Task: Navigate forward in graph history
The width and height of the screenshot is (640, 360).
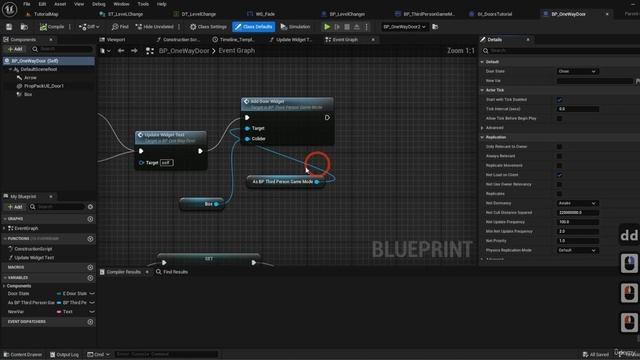Action: coord(134,51)
